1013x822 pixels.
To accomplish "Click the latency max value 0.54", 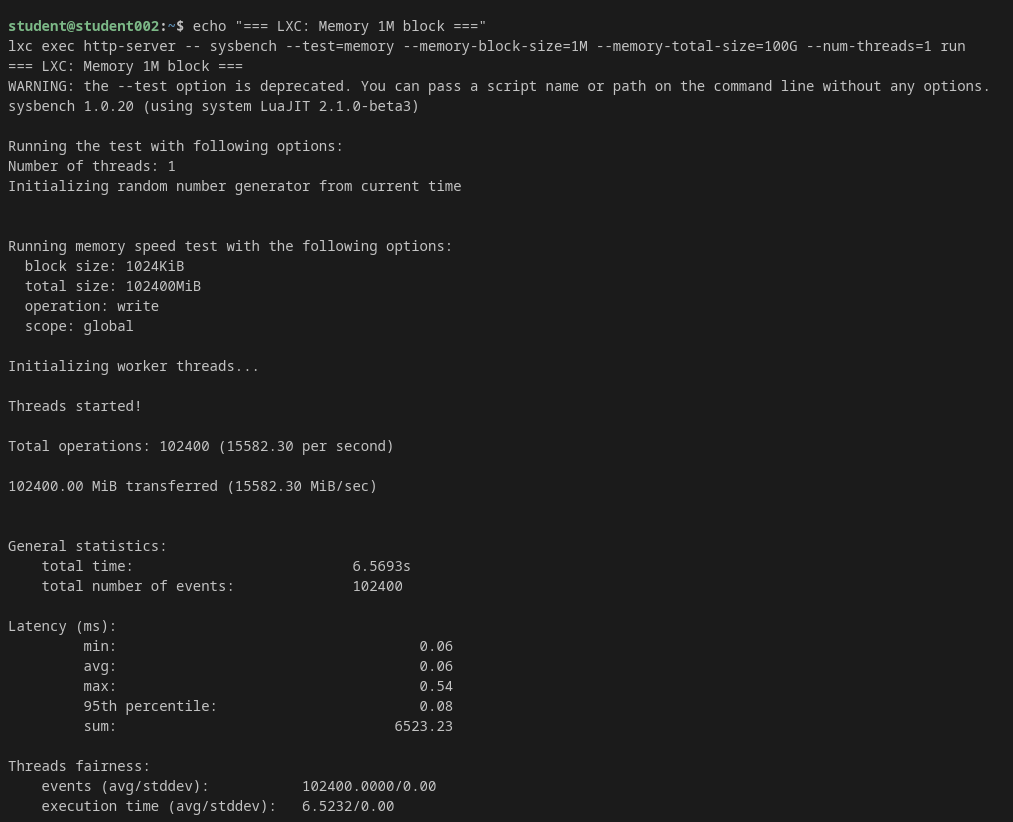I will [436, 687].
